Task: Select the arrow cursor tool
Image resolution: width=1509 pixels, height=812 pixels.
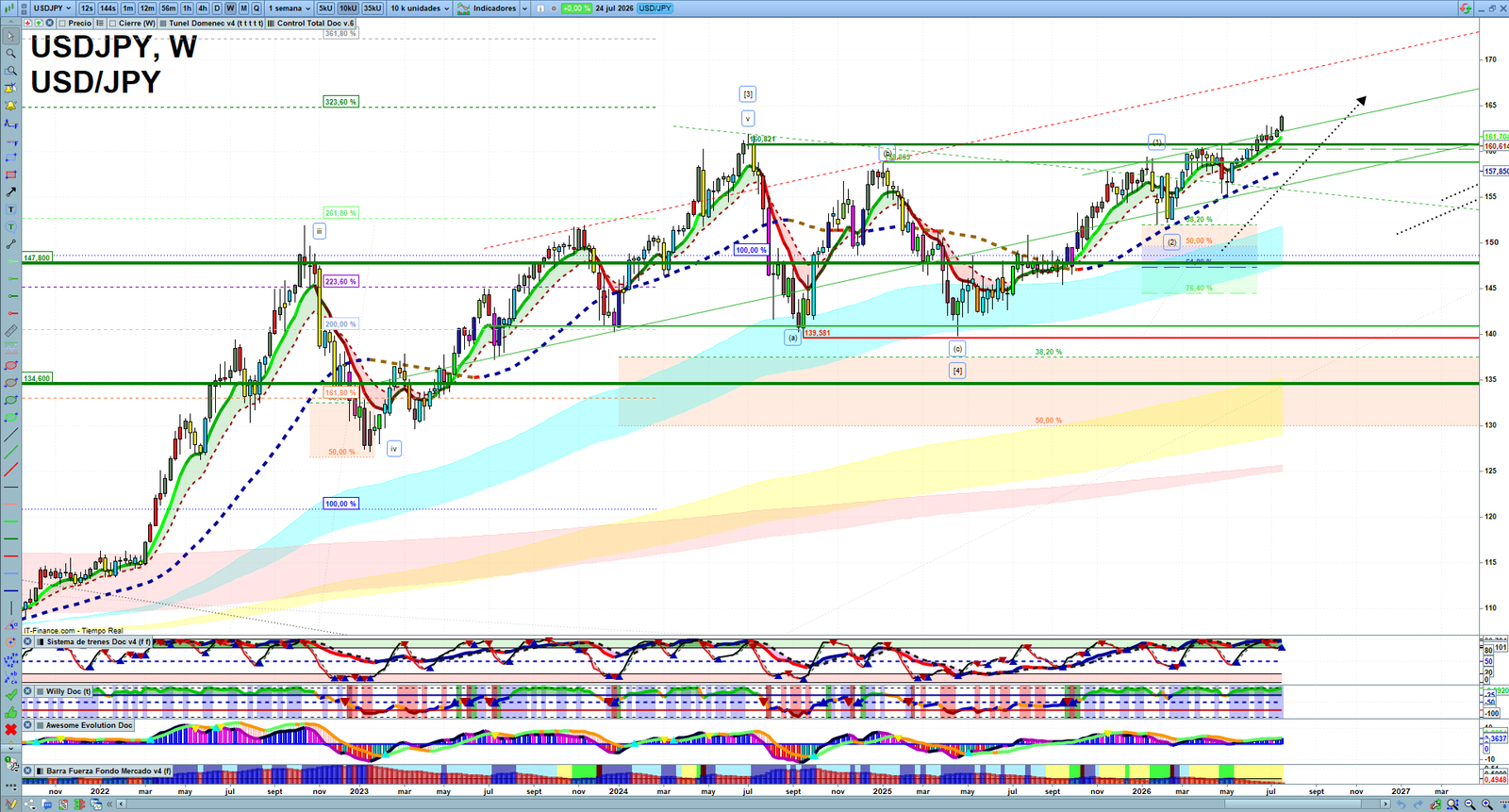Action: point(10,36)
